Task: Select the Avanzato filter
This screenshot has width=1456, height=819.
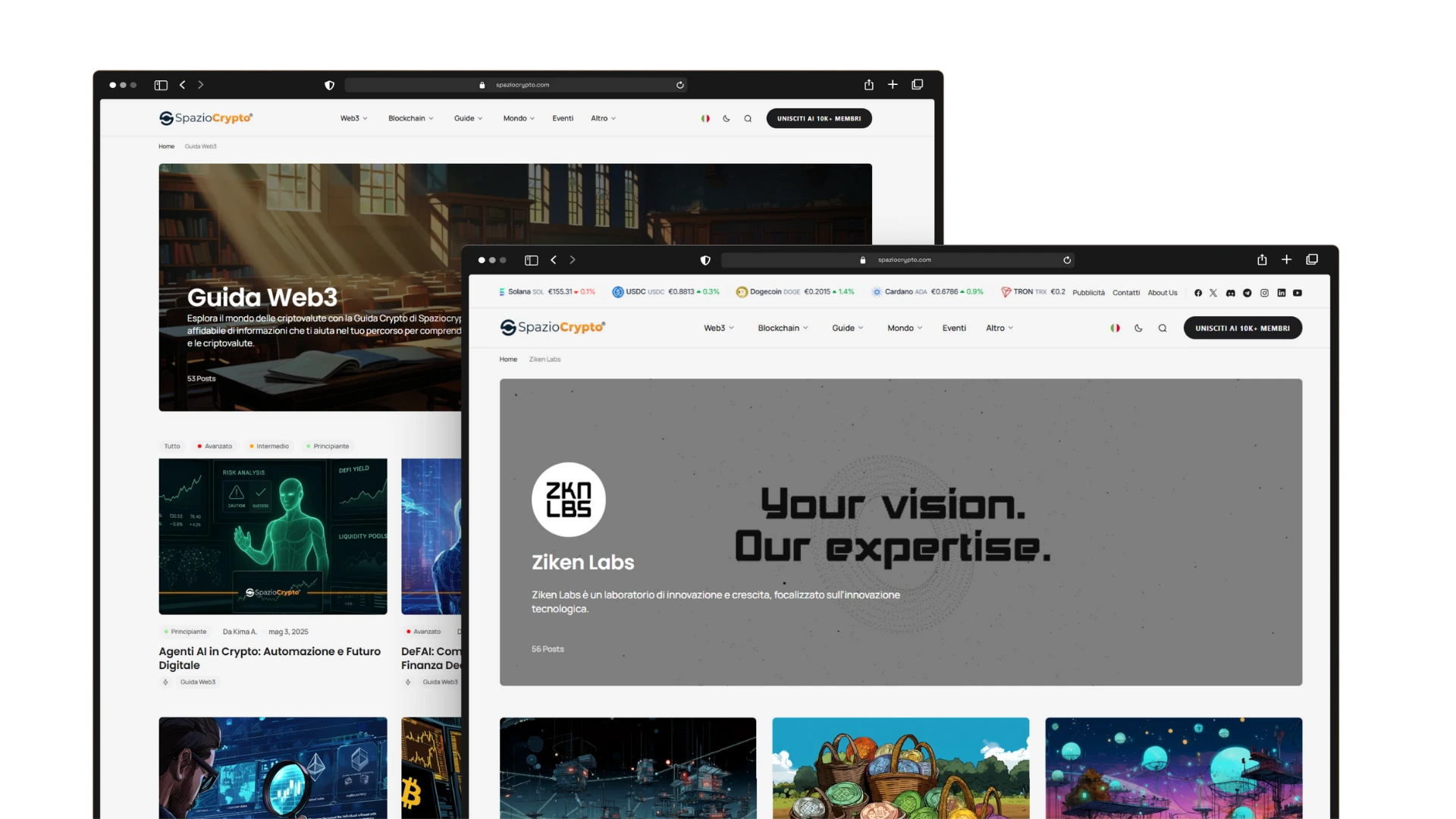Action: pos(215,446)
